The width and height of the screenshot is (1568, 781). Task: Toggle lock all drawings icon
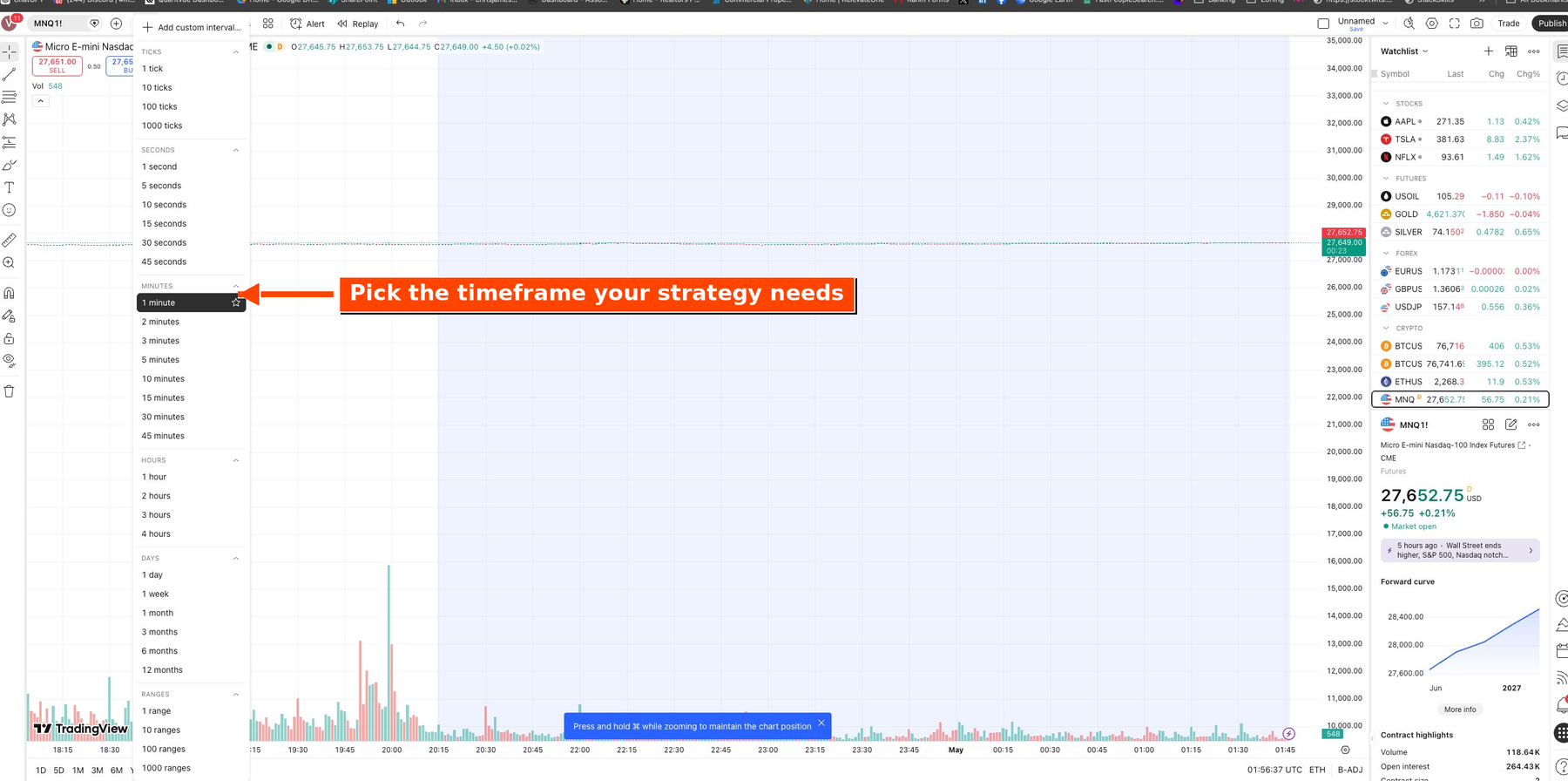[10, 338]
